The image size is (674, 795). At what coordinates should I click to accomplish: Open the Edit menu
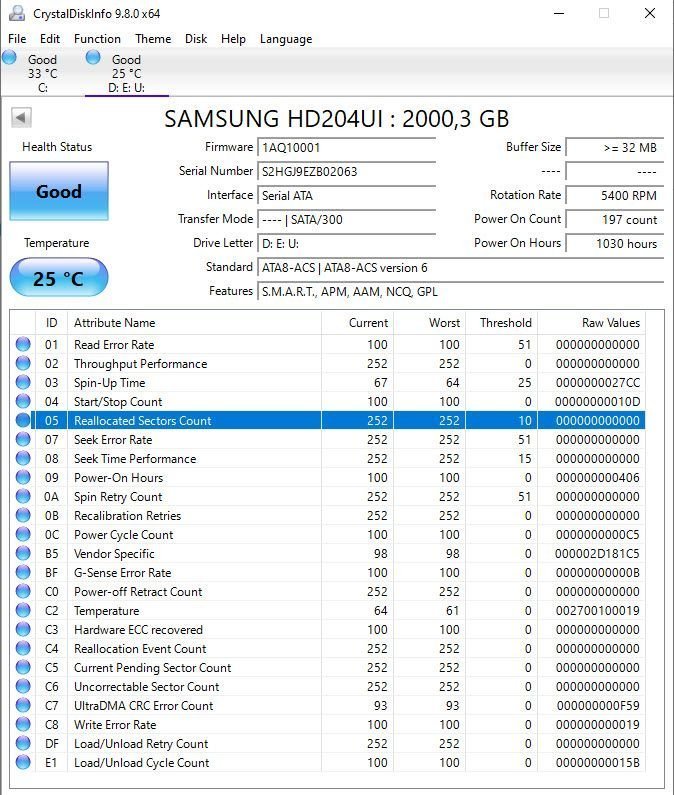50,39
